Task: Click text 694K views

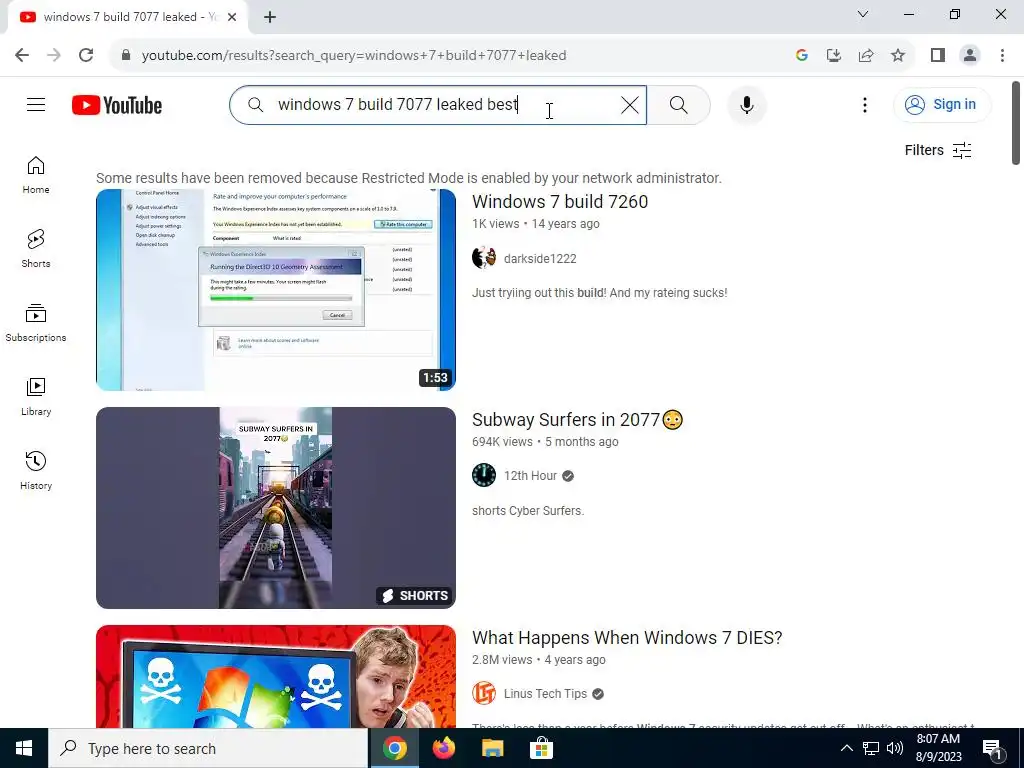Action: [x=502, y=441]
